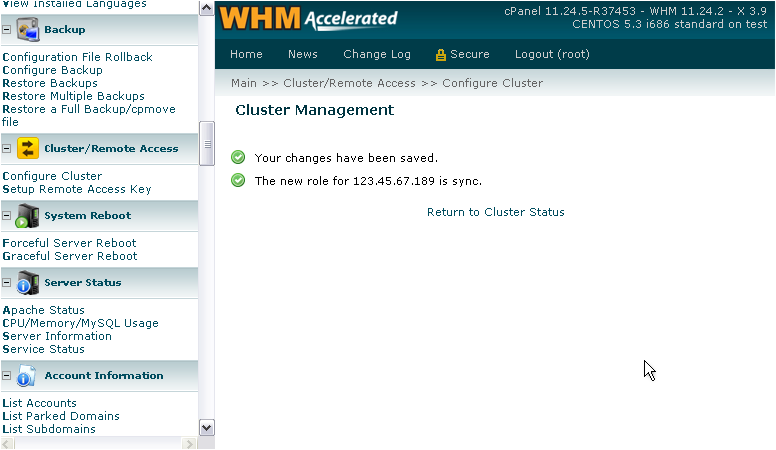Open Restore Backups
Viewport: 776px width, 450px height.
[x=50, y=83]
